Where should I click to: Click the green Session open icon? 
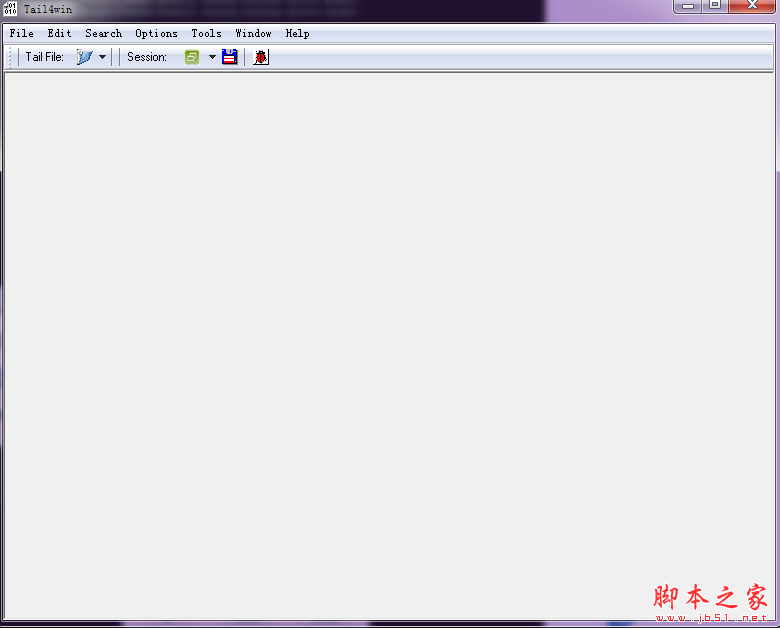[x=192, y=57]
